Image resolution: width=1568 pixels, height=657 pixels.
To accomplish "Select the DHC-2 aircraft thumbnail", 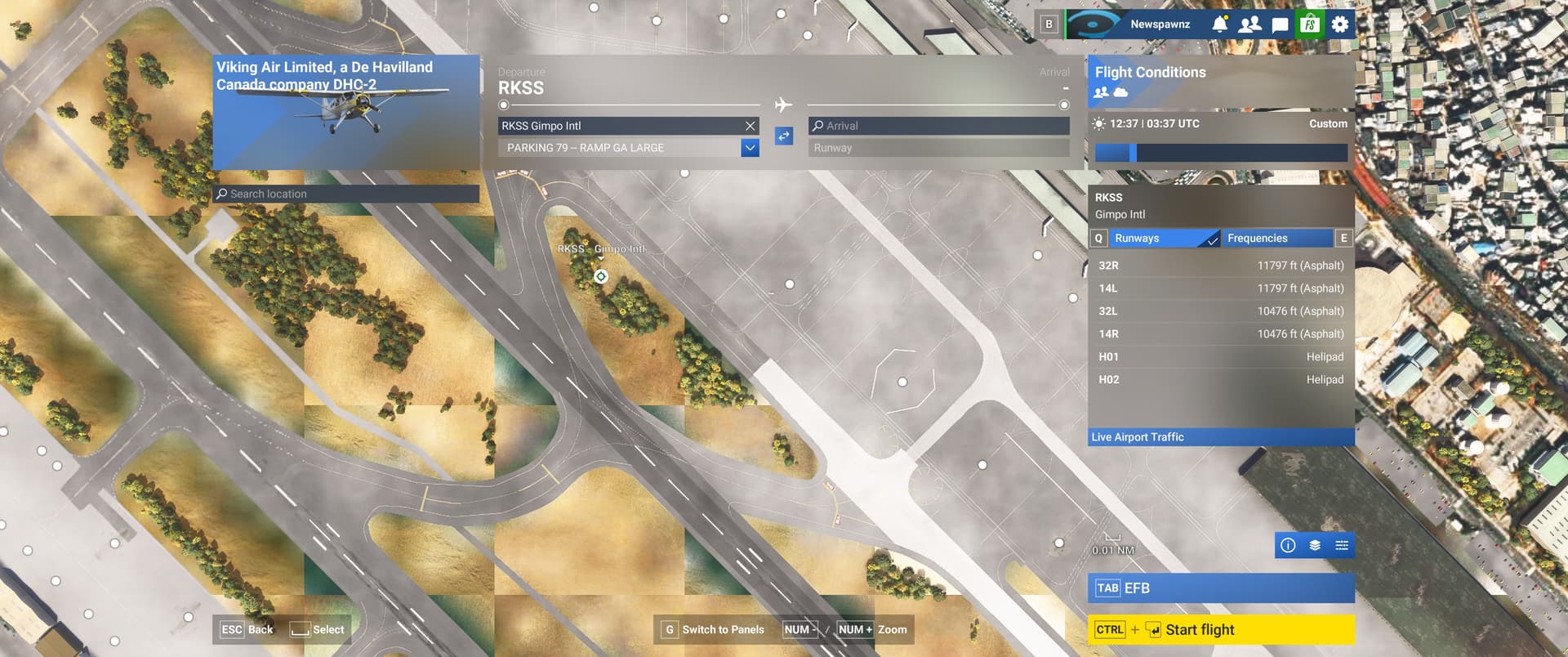I will point(346,112).
